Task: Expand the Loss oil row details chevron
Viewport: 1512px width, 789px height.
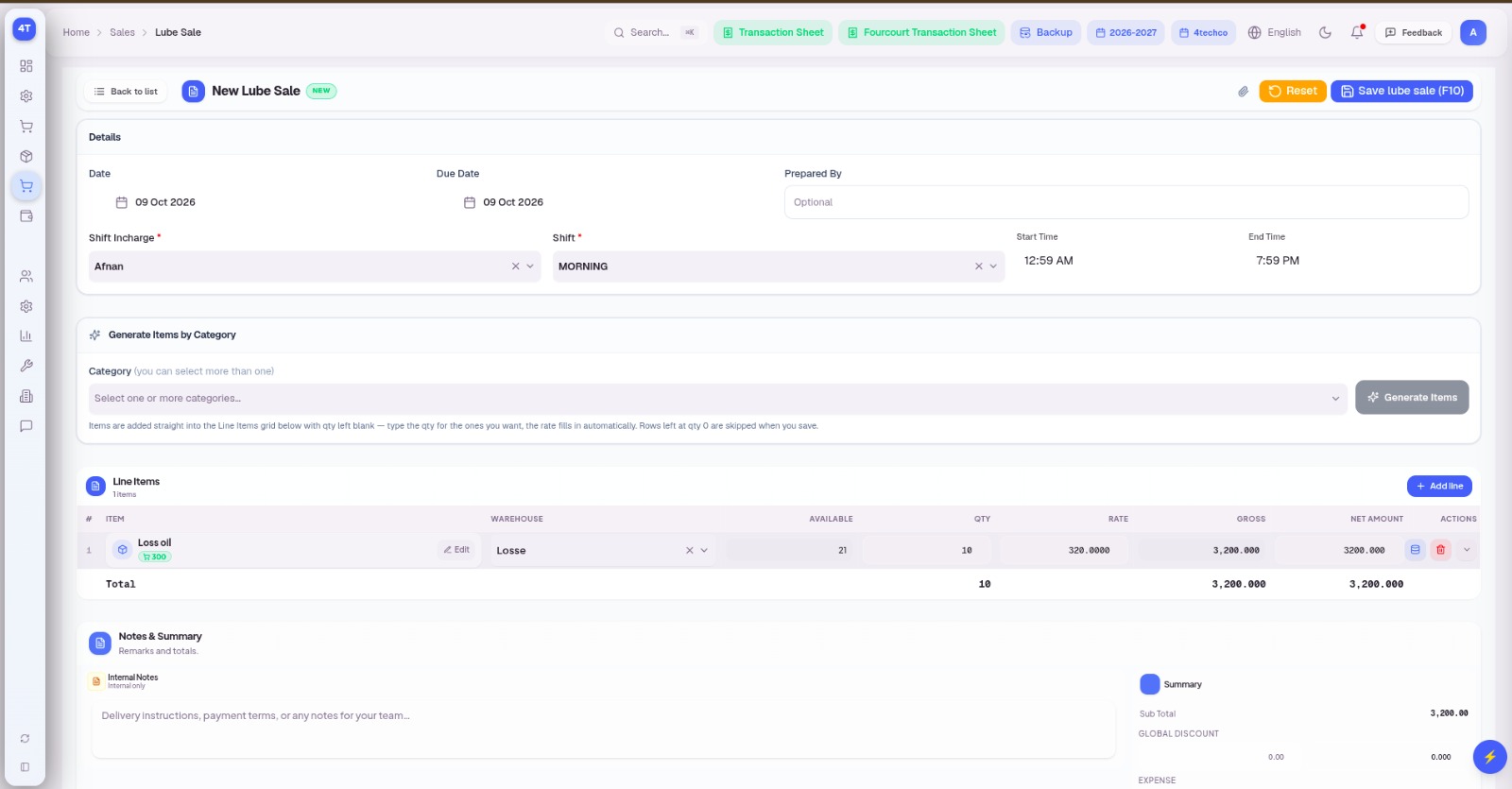Action: click(x=1467, y=550)
